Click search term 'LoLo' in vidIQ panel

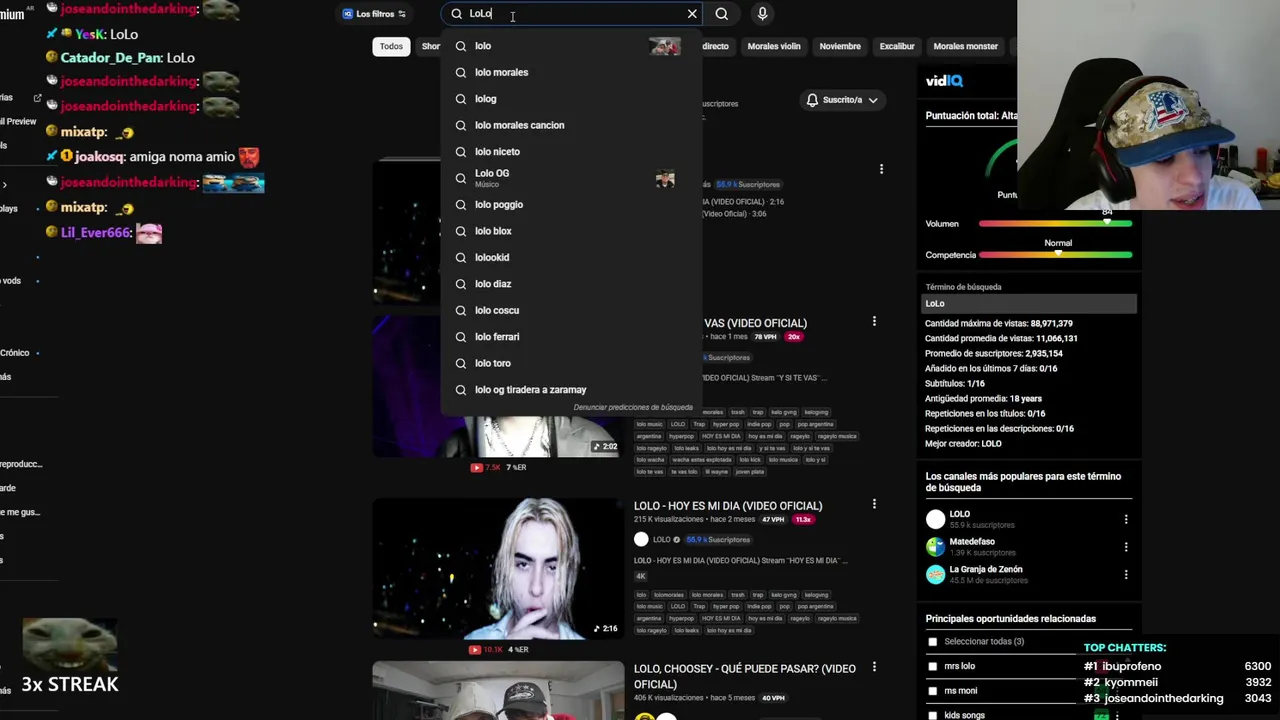click(x=1028, y=303)
